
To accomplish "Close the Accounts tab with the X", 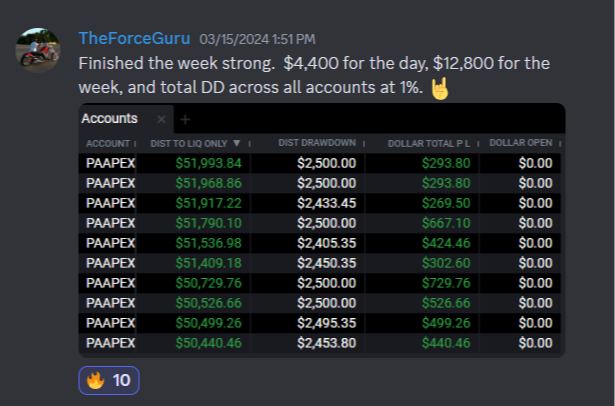I will click(161, 119).
